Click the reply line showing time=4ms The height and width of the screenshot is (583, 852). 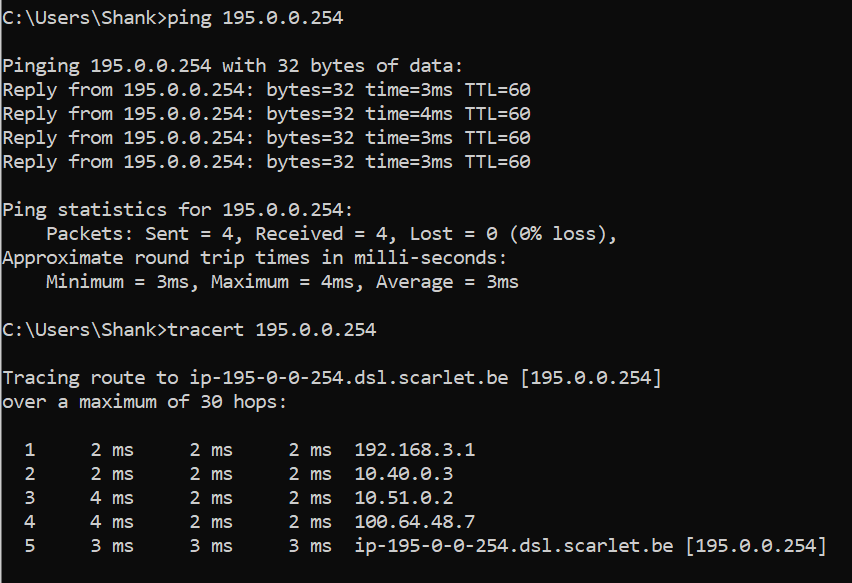(x=266, y=114)
